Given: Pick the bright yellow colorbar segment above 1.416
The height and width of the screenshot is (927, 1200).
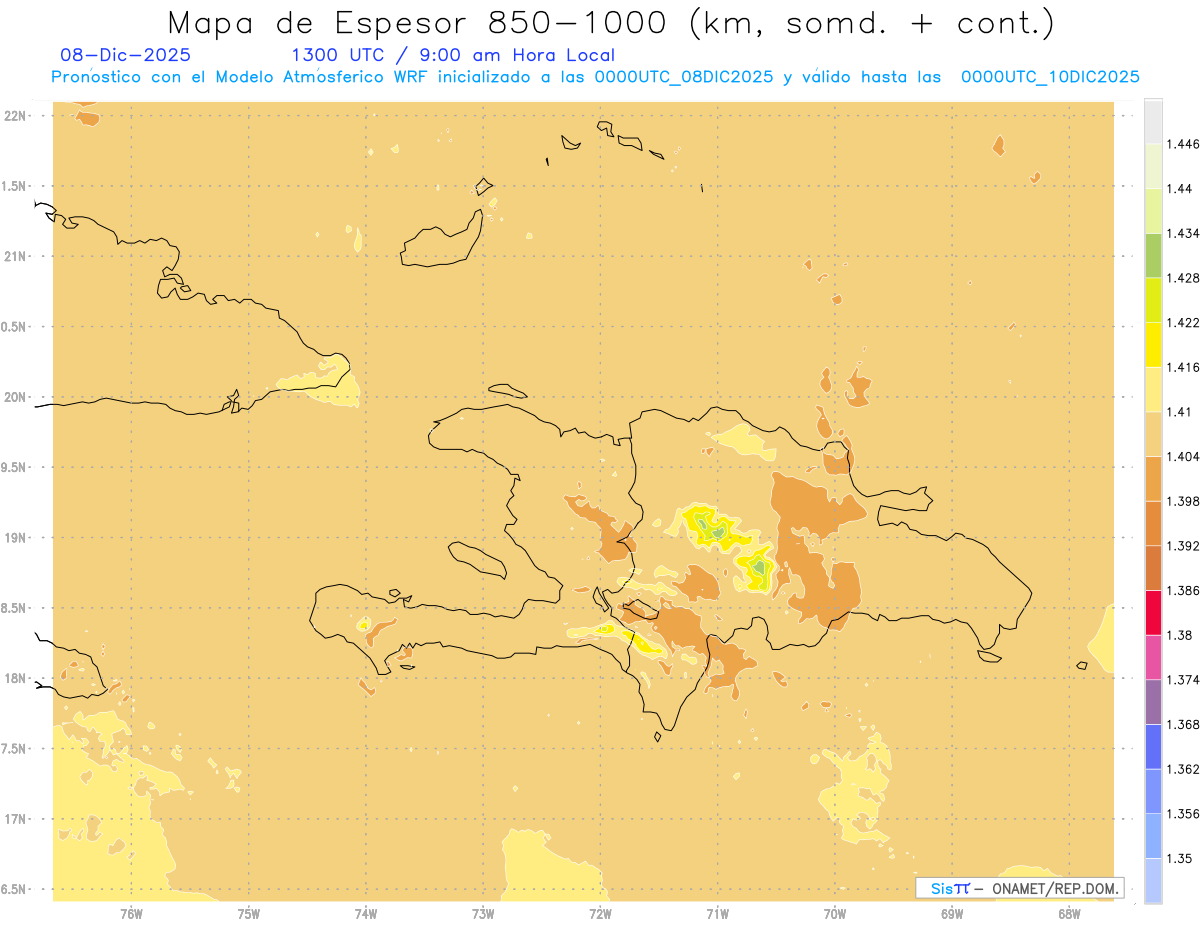Looking at the screenshot, I should click(1153, 344).
